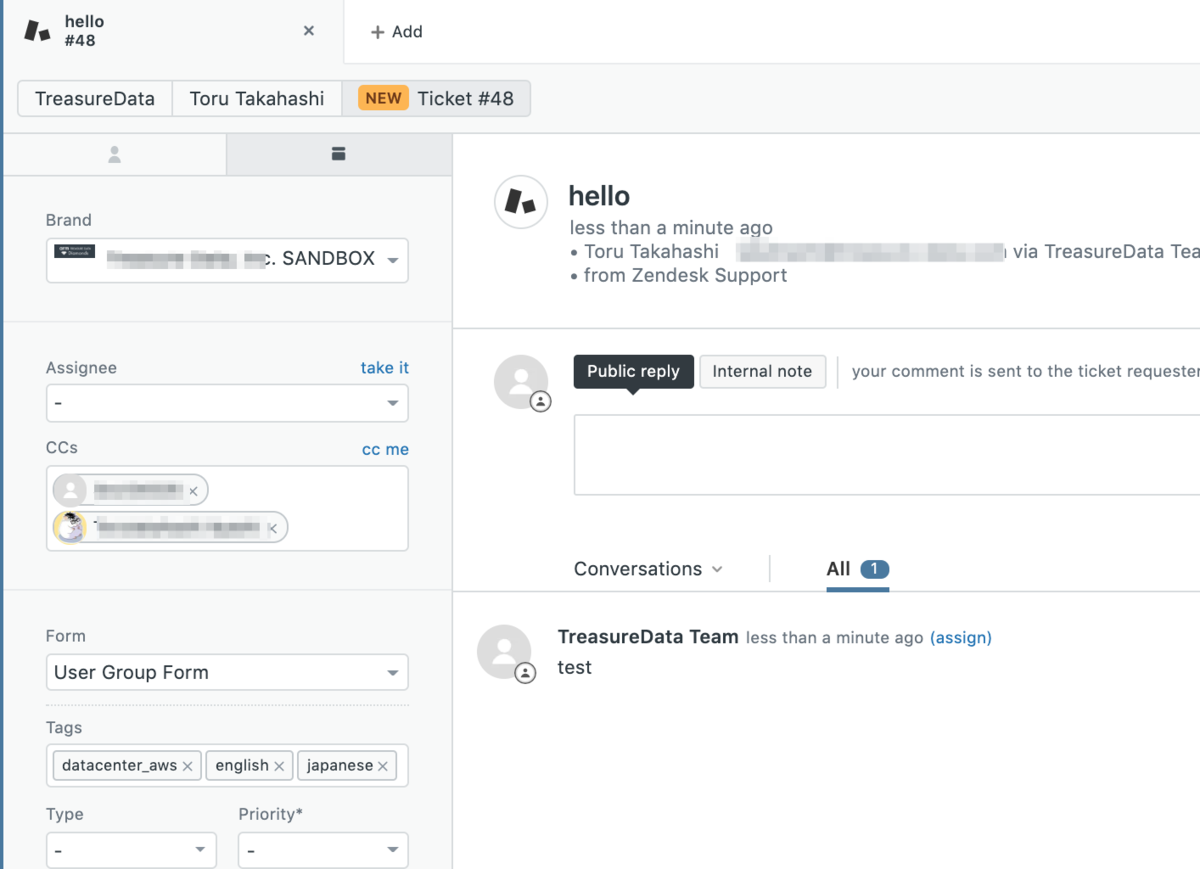Screen dimensions: 1200x869
Task: Click the TreasureData Team author name
Action: click(648, 637)
